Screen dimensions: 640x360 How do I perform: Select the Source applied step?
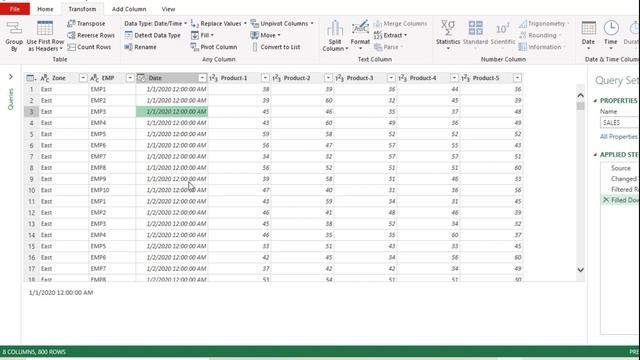(x=620, y=168)
